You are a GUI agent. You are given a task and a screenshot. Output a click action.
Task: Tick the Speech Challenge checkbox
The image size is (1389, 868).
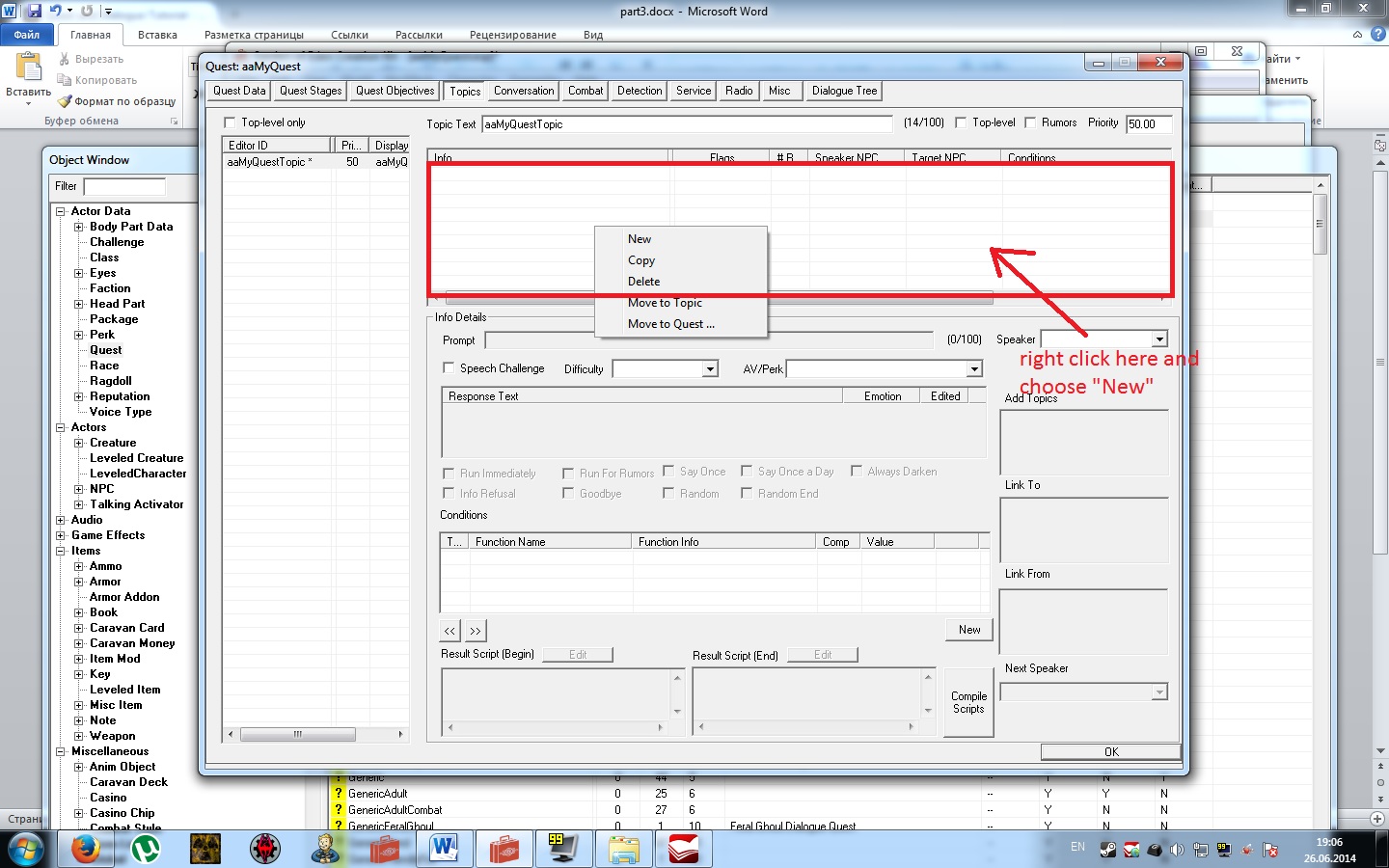[449, 368]
